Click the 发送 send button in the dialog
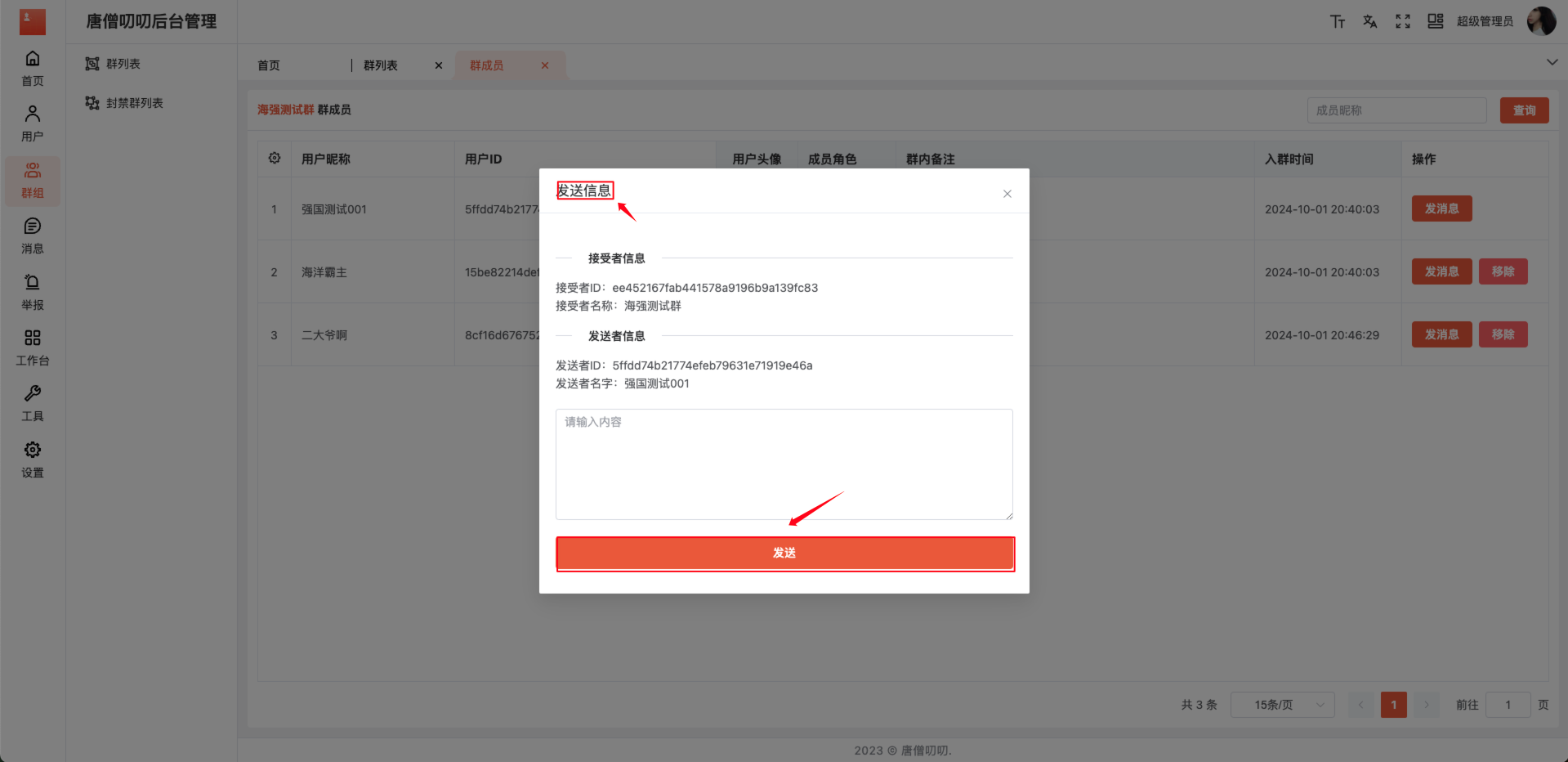Image resolution: width=1568 pixels, height=762 pixels. pyautogui.click(x=784, y=554)
